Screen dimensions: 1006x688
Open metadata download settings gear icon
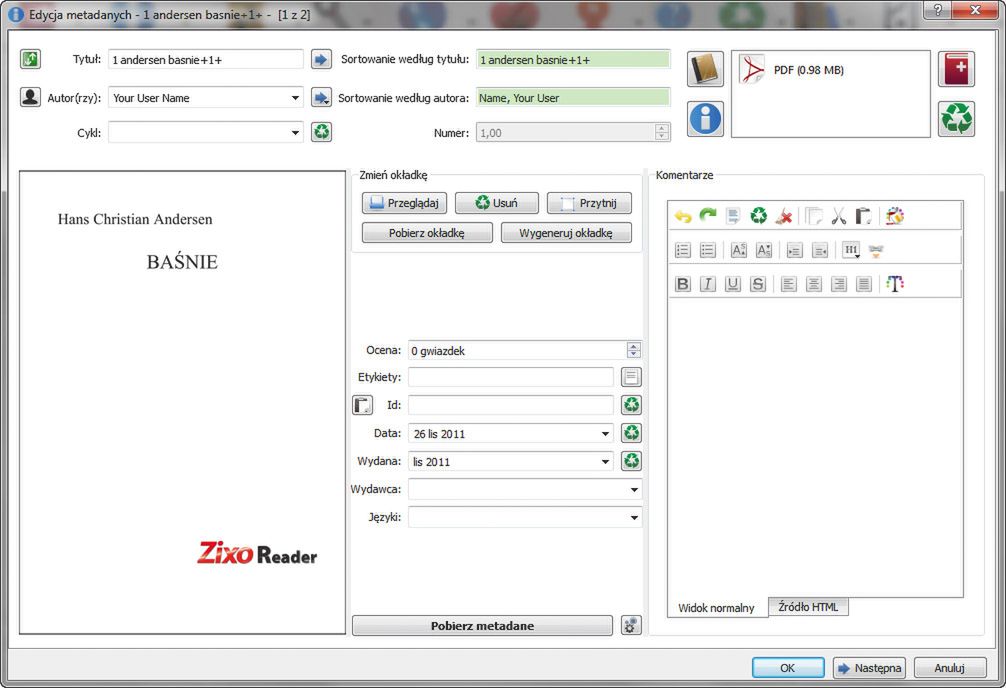point(631,625)
